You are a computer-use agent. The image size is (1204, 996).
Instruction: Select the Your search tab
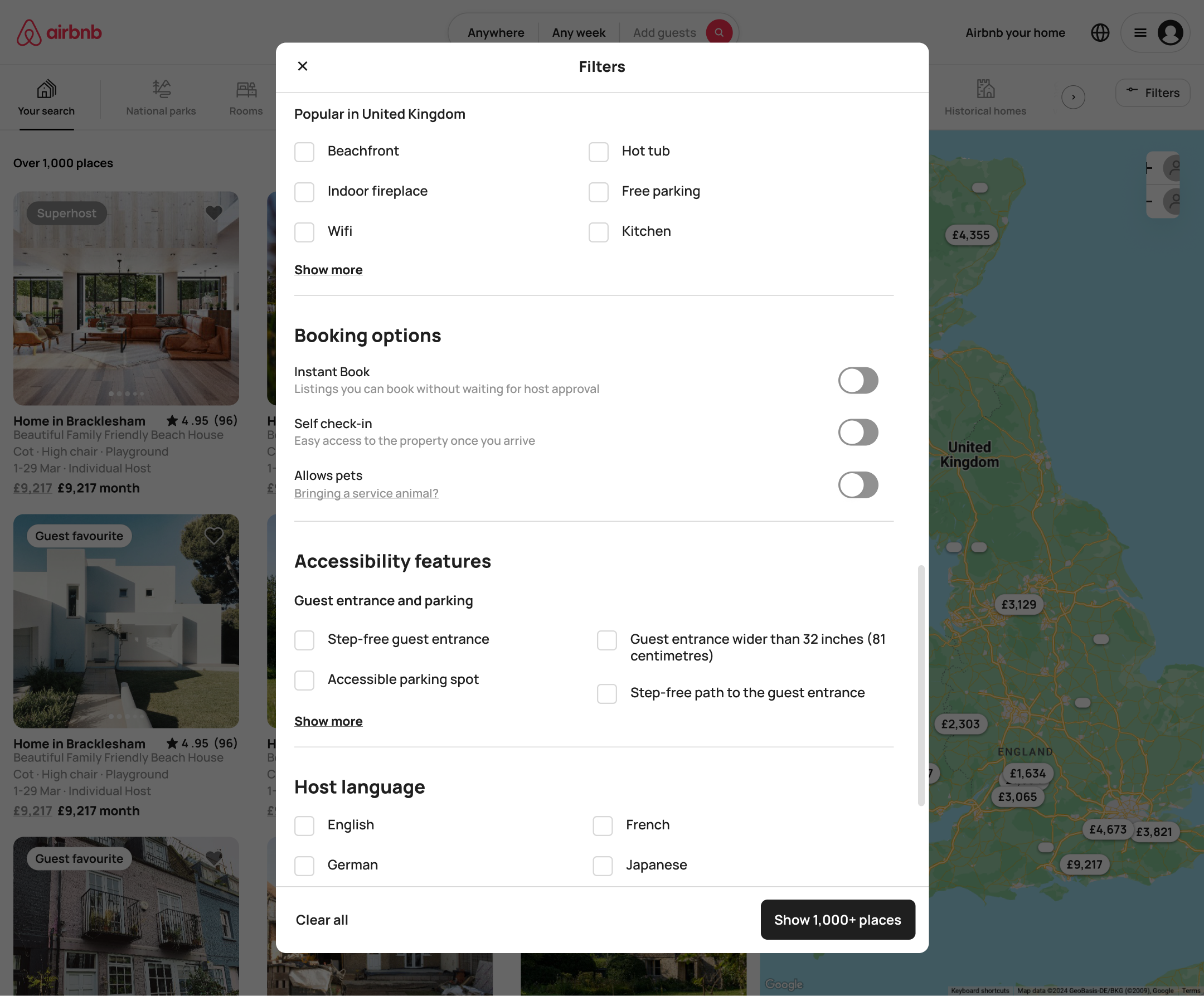[x=46, y=98]
